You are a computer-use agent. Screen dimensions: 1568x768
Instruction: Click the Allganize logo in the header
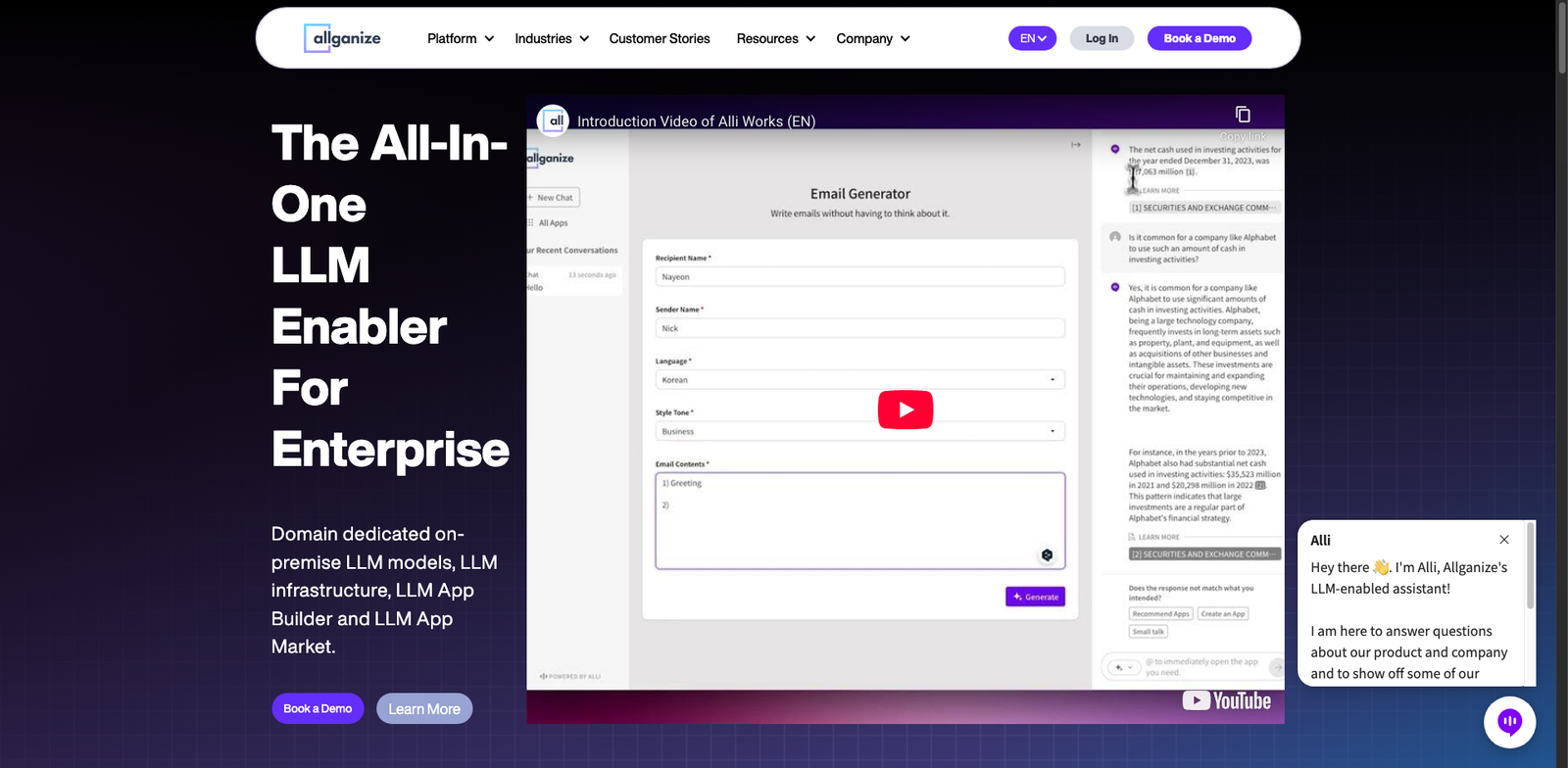[342, 38]
